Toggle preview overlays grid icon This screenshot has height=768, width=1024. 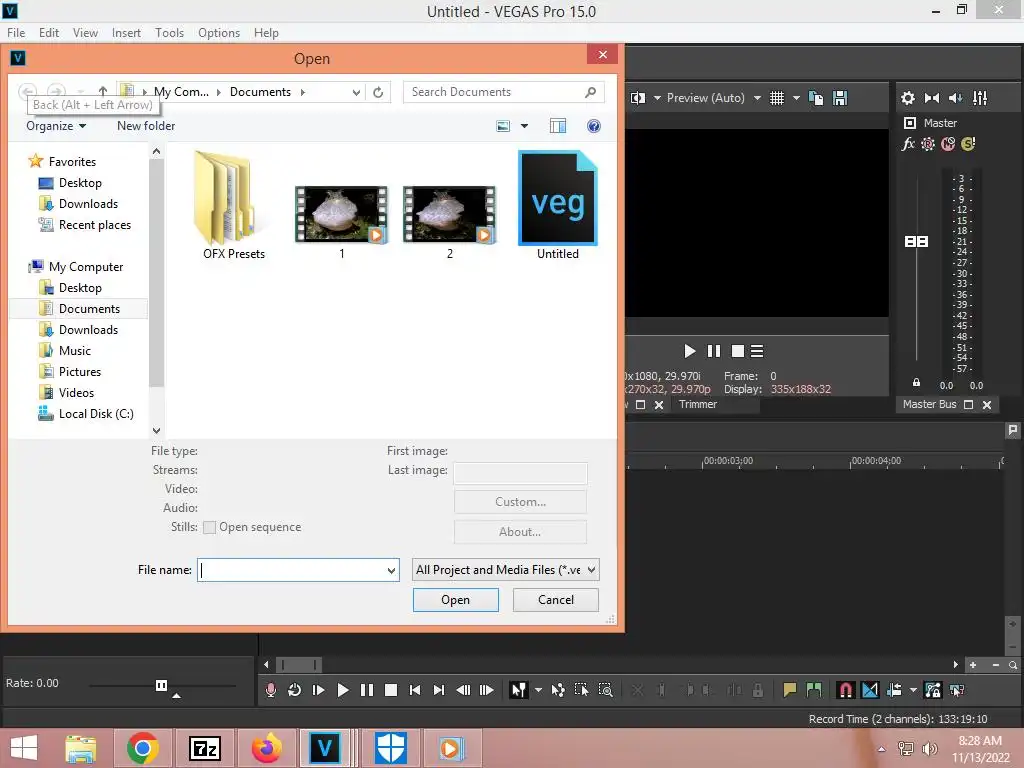[x=776, y=98]
